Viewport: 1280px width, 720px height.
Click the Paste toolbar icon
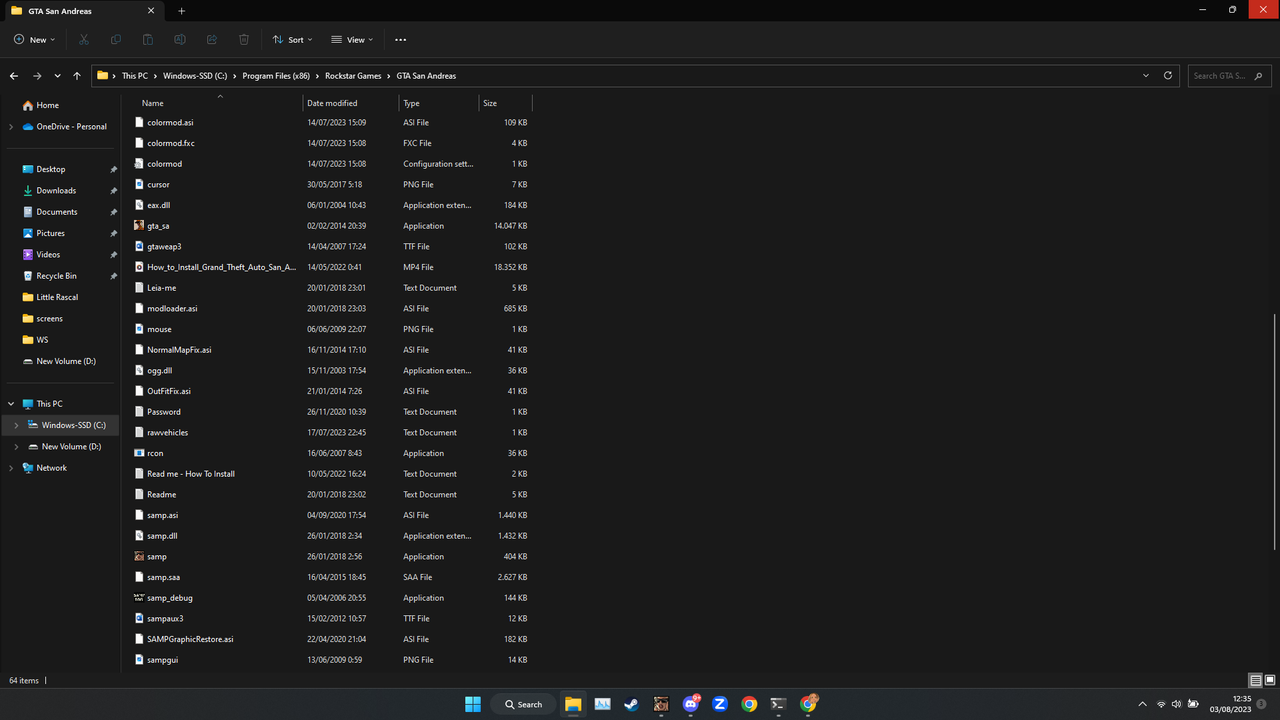tap(148, 40)
